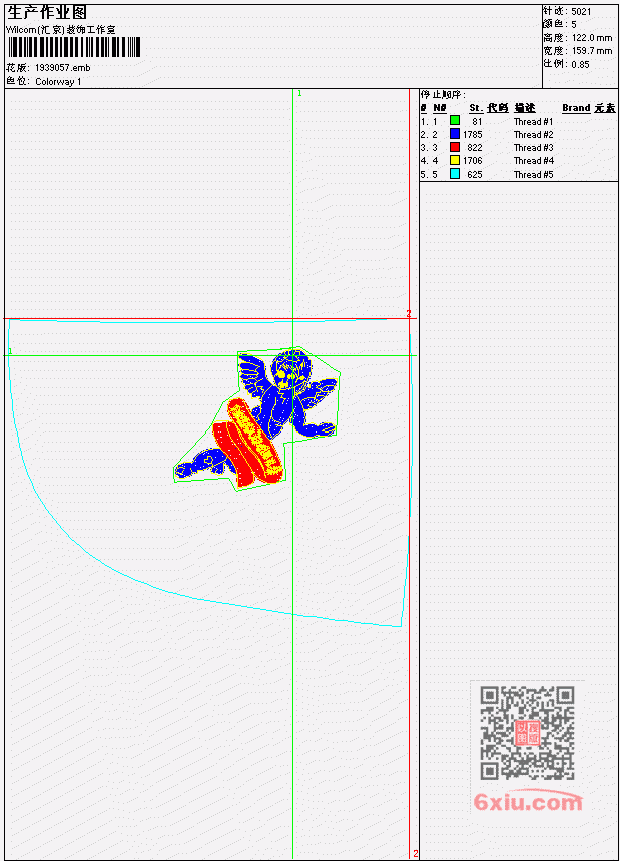Click the yellow swatch for Thread #4
Image resolution: width=620 pixels, height=861 pixels.
click(455, 160)
